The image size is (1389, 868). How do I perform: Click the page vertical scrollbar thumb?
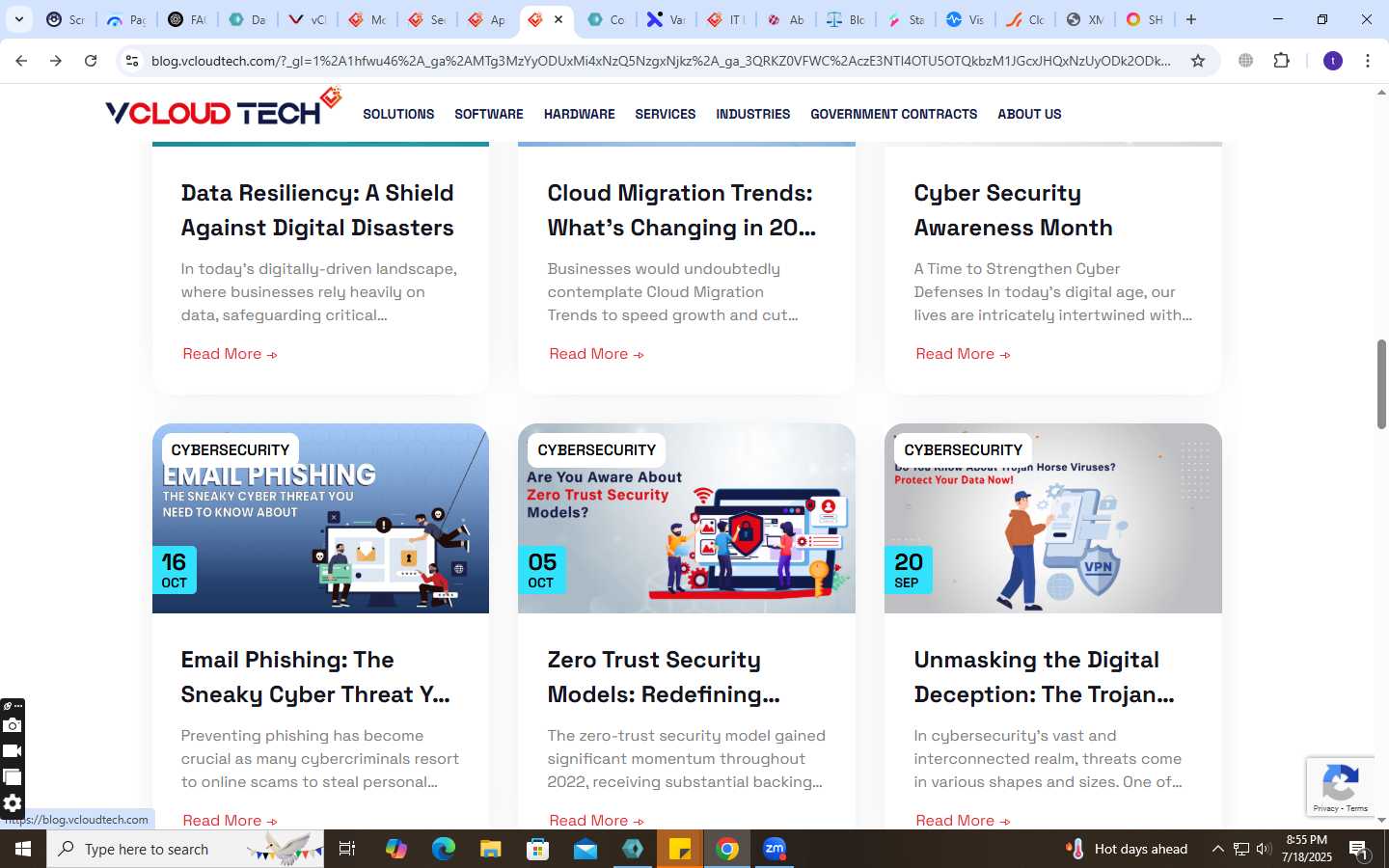coord(1381,384)
